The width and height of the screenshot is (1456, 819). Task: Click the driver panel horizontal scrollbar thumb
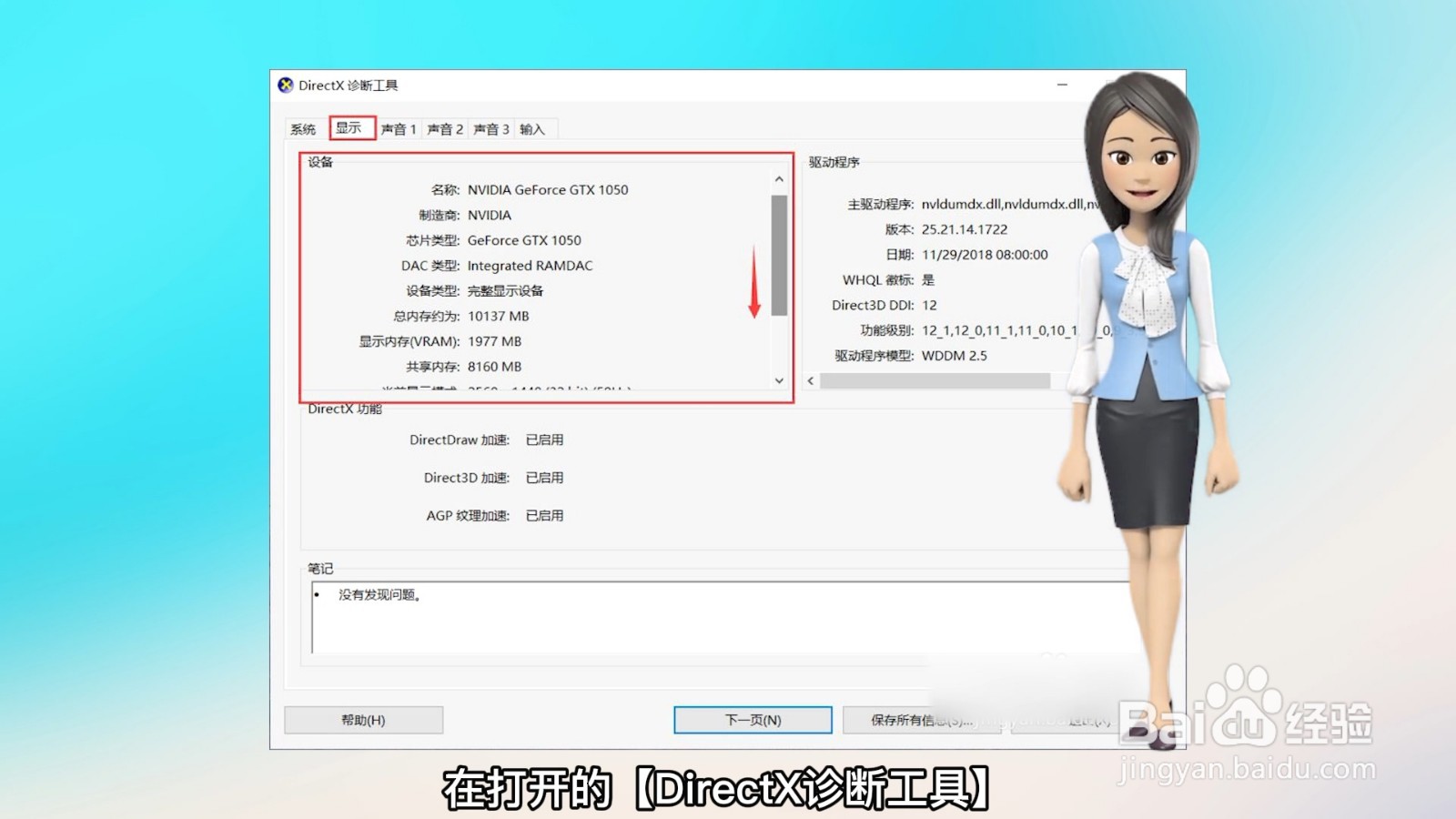pos(935,380)
